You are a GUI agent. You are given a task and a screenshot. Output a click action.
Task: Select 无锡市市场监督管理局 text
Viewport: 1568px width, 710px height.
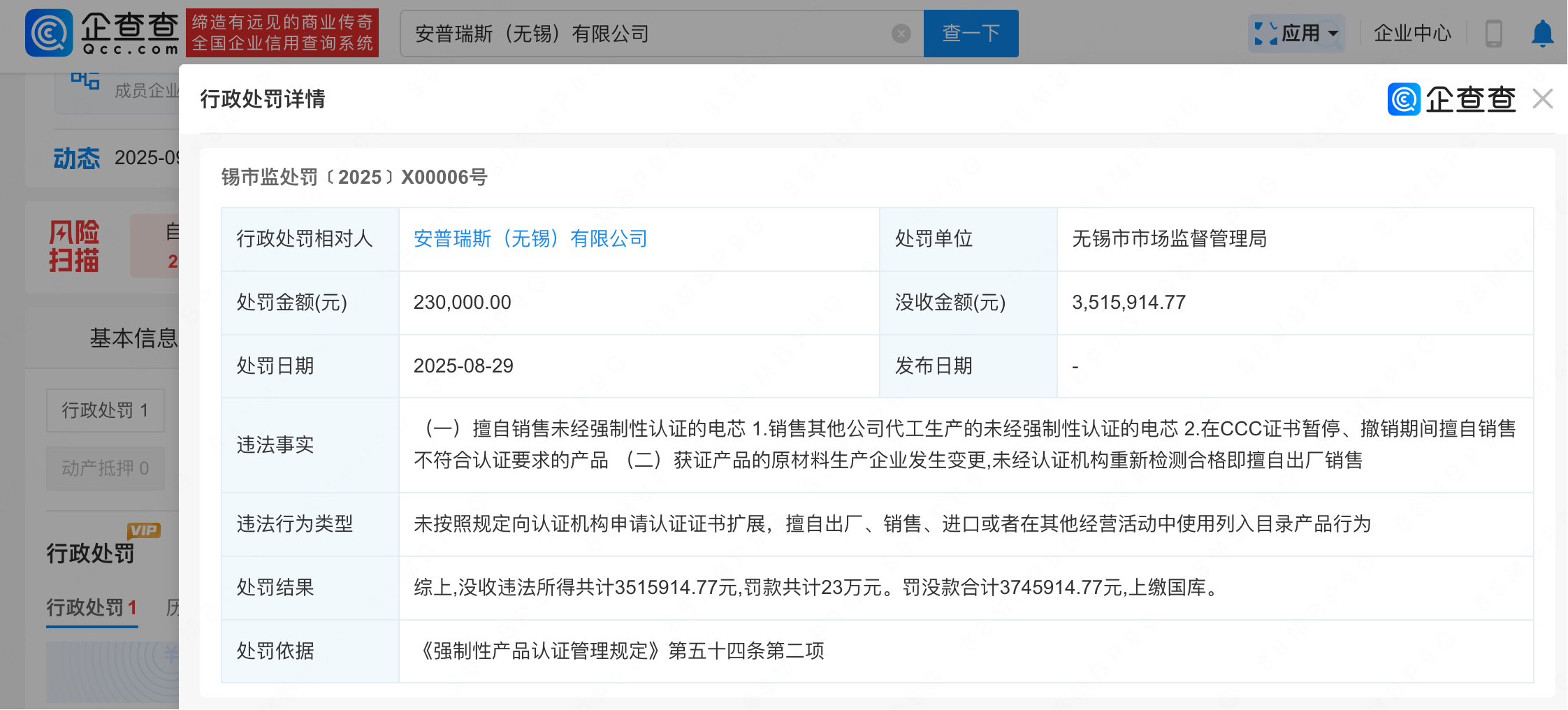[1169, 239]
